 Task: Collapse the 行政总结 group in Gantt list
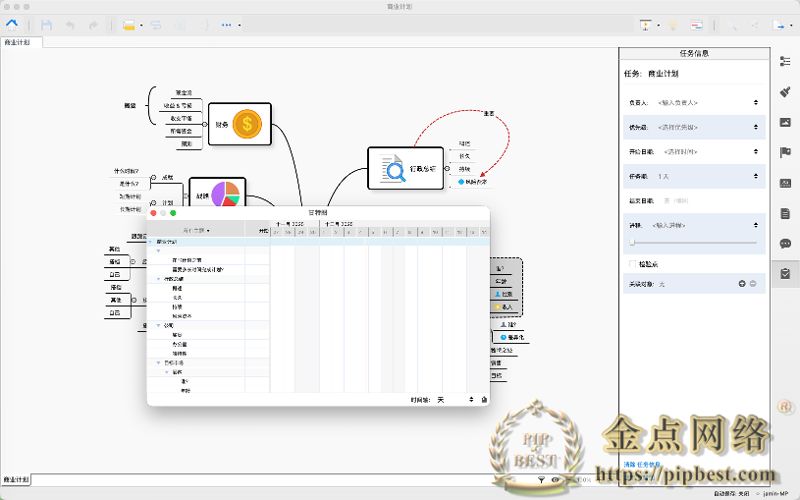pos(159,279)
